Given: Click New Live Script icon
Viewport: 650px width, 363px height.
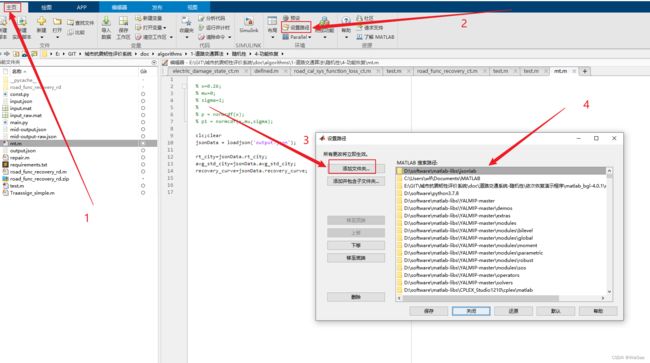Looking at the screenshot, I should [22, 22].
